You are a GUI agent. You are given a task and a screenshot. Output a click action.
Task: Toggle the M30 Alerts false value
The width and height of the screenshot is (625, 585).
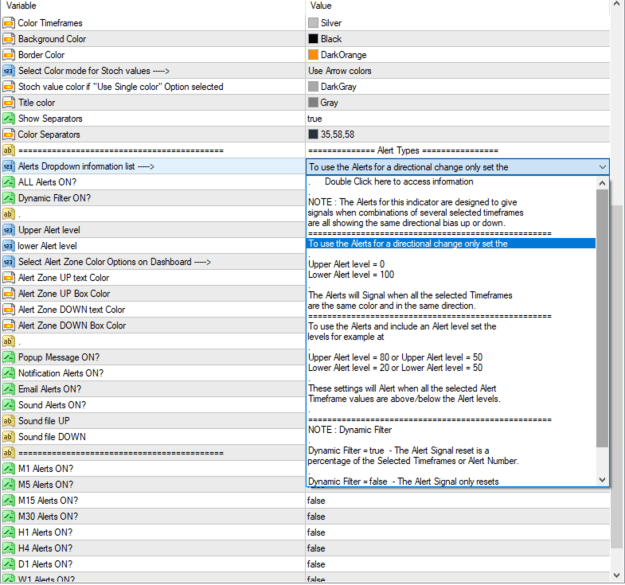316,517
